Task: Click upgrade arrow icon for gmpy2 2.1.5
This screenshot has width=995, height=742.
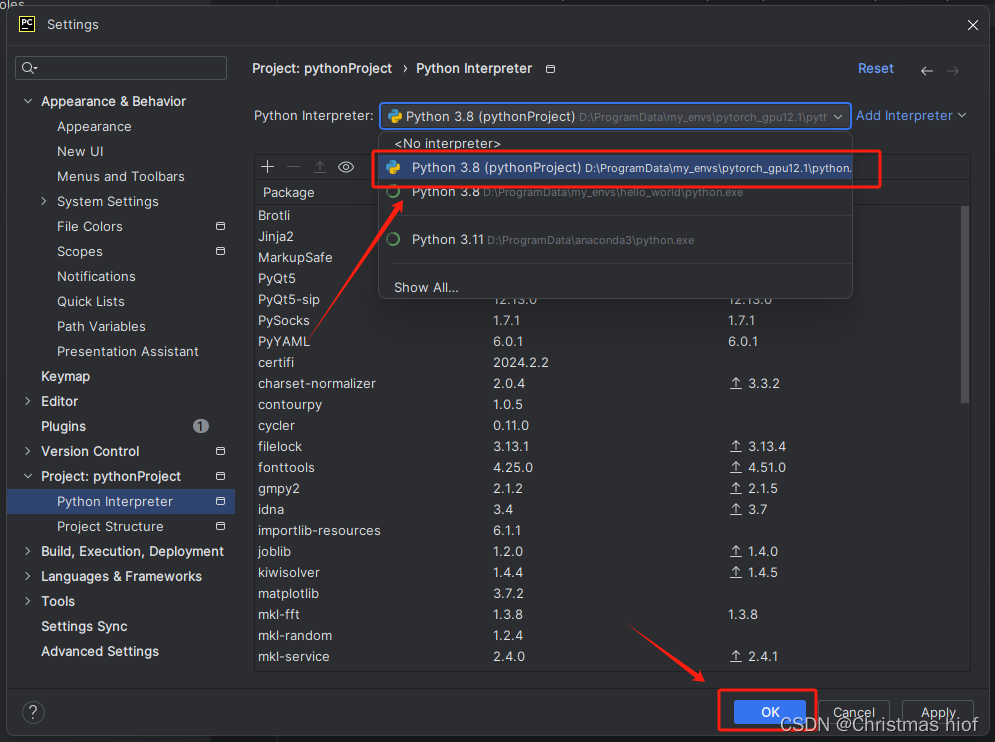Action: coord(735,488)
